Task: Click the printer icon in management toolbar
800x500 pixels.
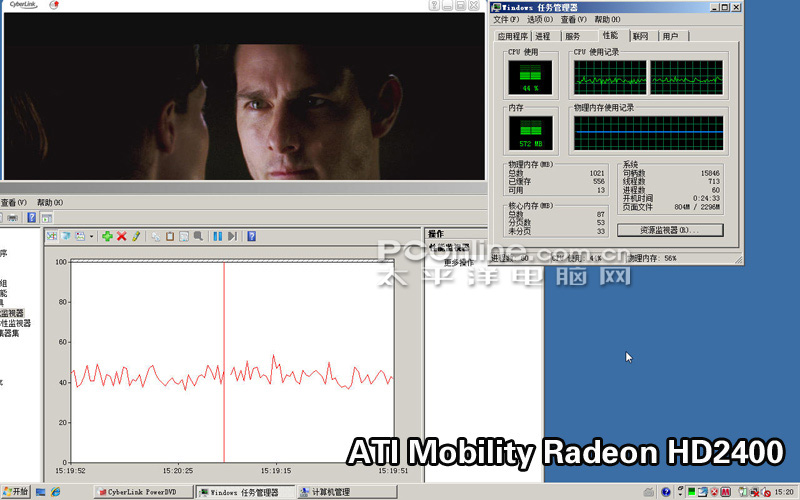Action: (13, 218)
